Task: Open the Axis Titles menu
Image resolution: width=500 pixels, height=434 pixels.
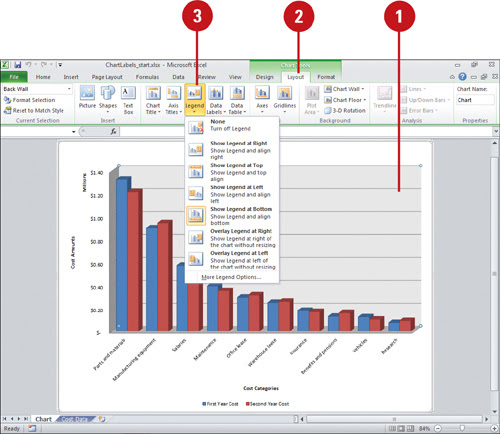Action: pos(173,100)
